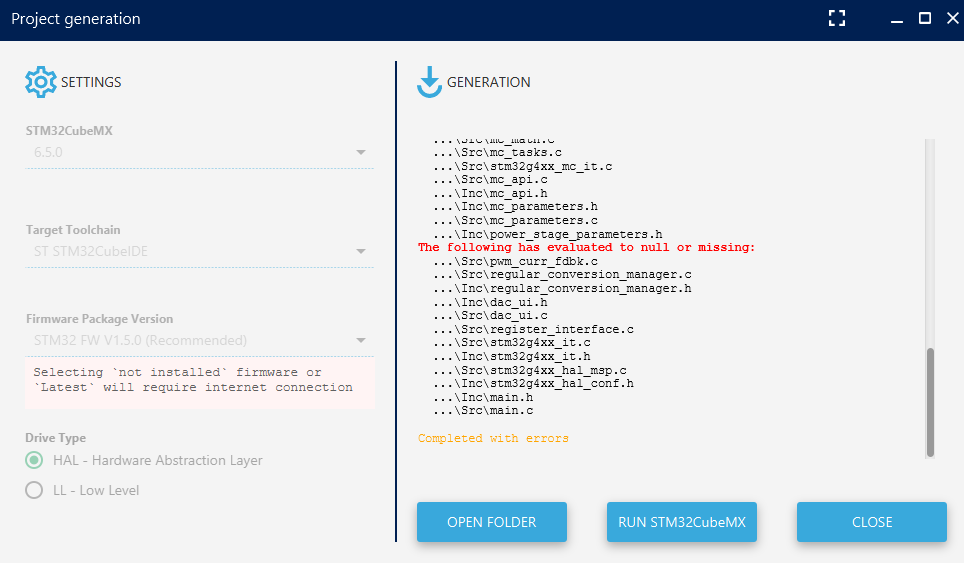Select LL - Low Level radio button
The height and width of the screenshot is (563, 964).
pos(34,490)
